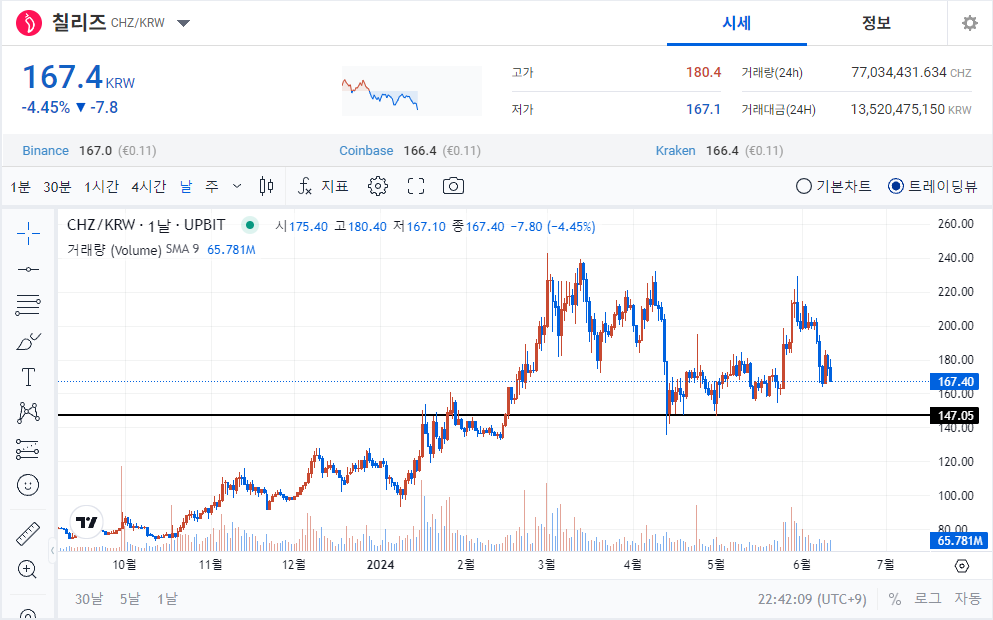Click the mini price sparkline thumbnail
The height and width of the screenshot is (620, 993).
click(x=412, y=91)
